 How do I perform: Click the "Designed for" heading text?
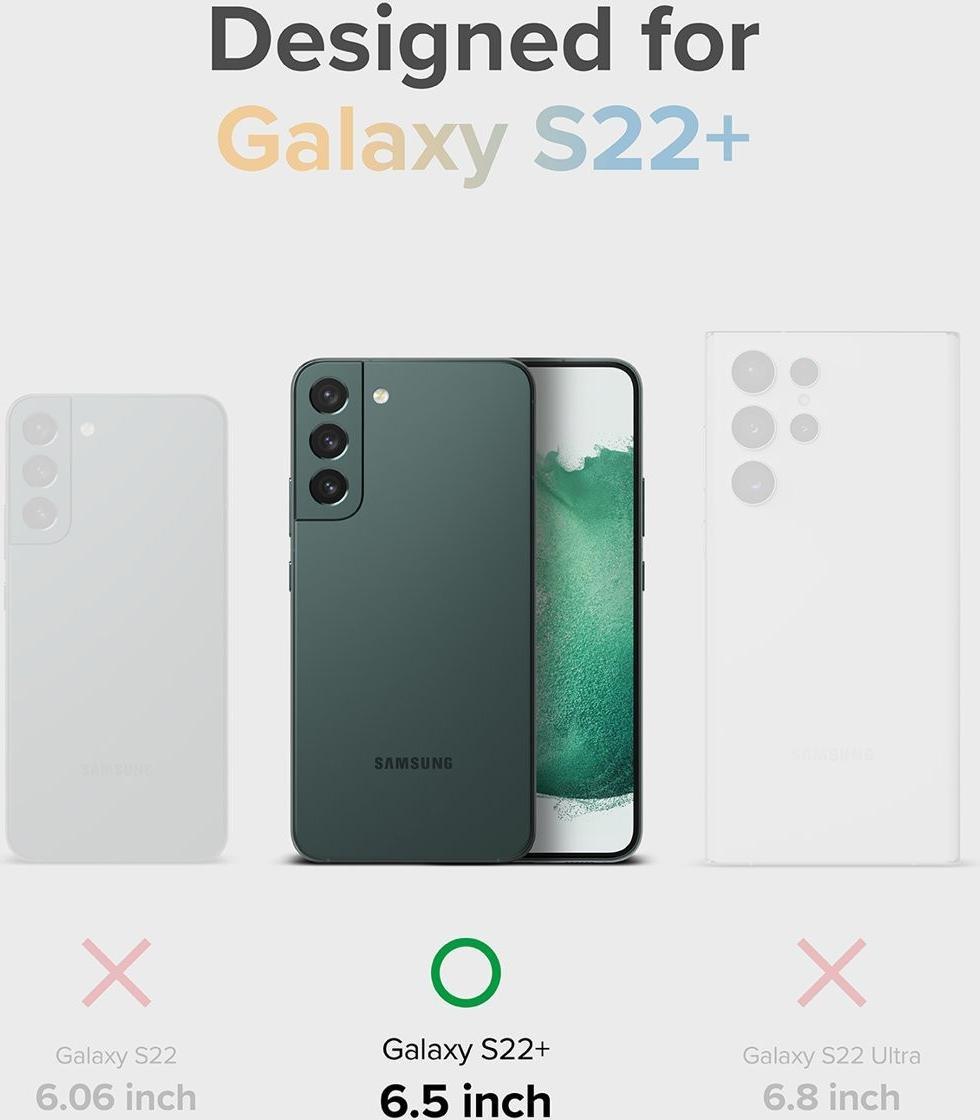(484, 43)
